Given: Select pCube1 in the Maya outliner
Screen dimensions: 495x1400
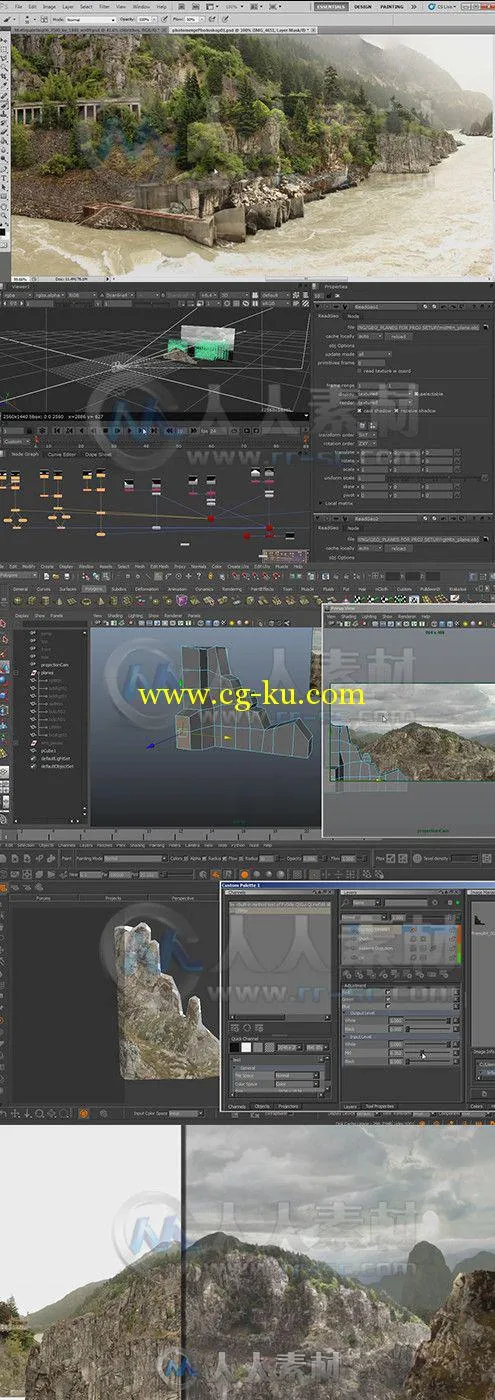Looking at the screenshot, I should 48,751.
